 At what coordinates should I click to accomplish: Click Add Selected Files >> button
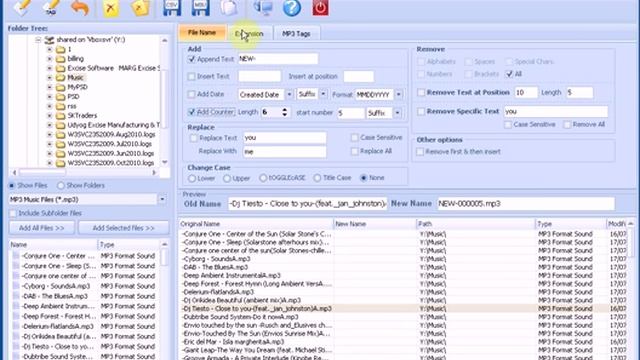click(123, 228)
